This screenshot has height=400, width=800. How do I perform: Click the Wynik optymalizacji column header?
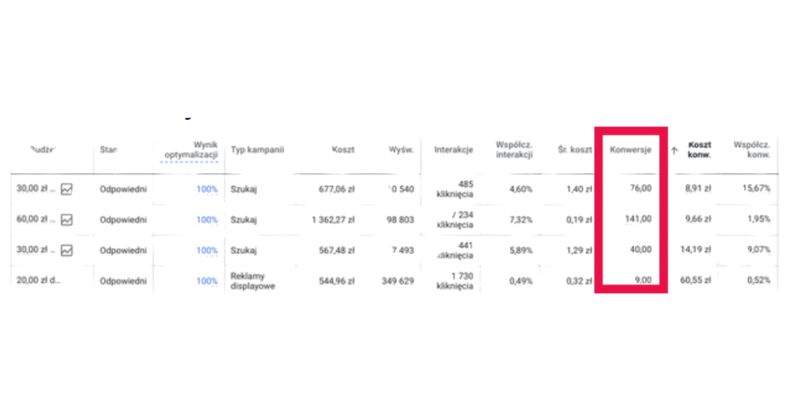point(191,151)
